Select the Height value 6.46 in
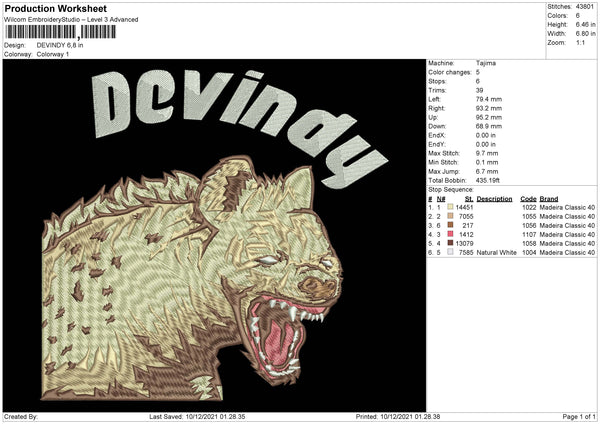The height and width of the screenshot is (424, 600). pyautogui.click(x=585, y=24)
